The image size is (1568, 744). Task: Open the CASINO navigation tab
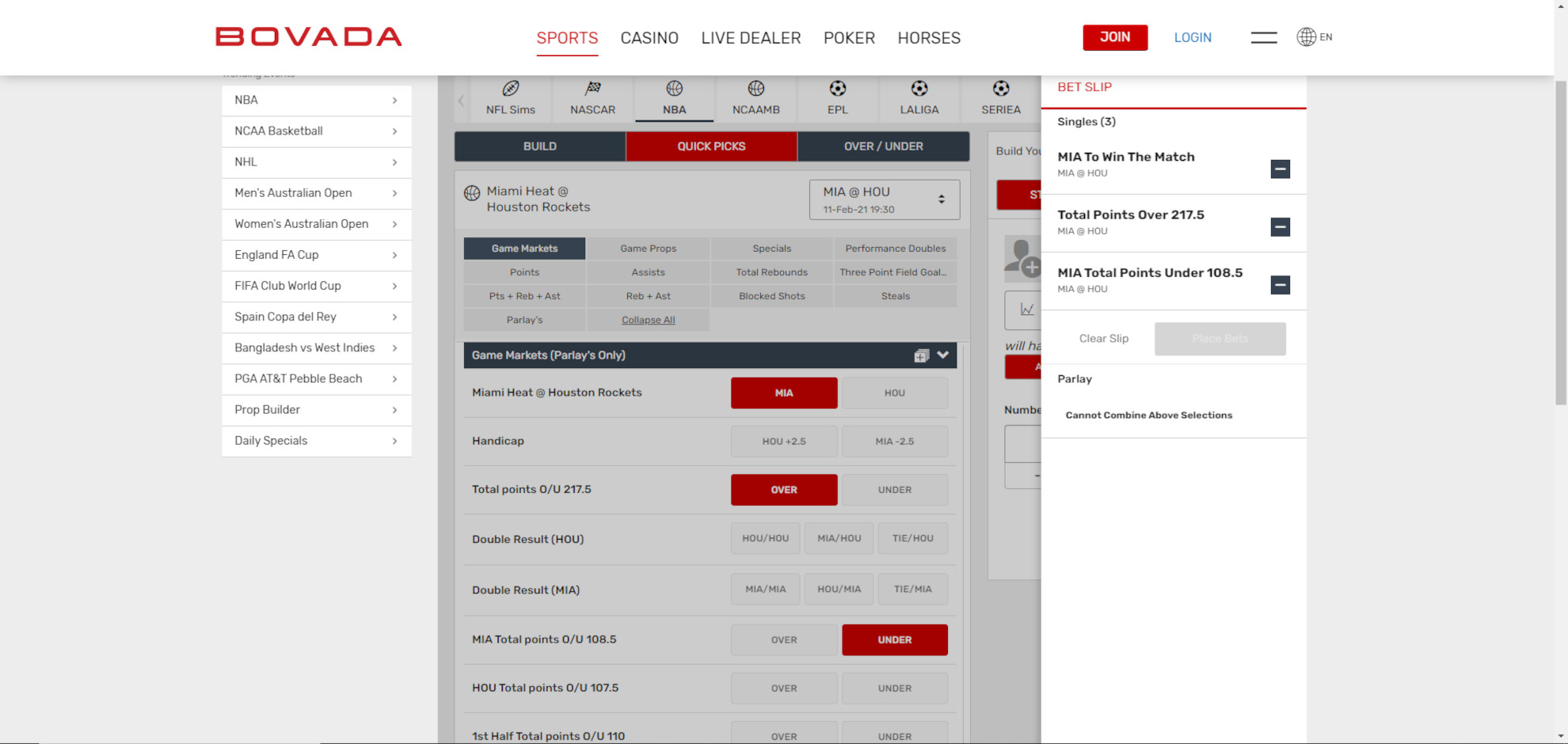(649, 38)
